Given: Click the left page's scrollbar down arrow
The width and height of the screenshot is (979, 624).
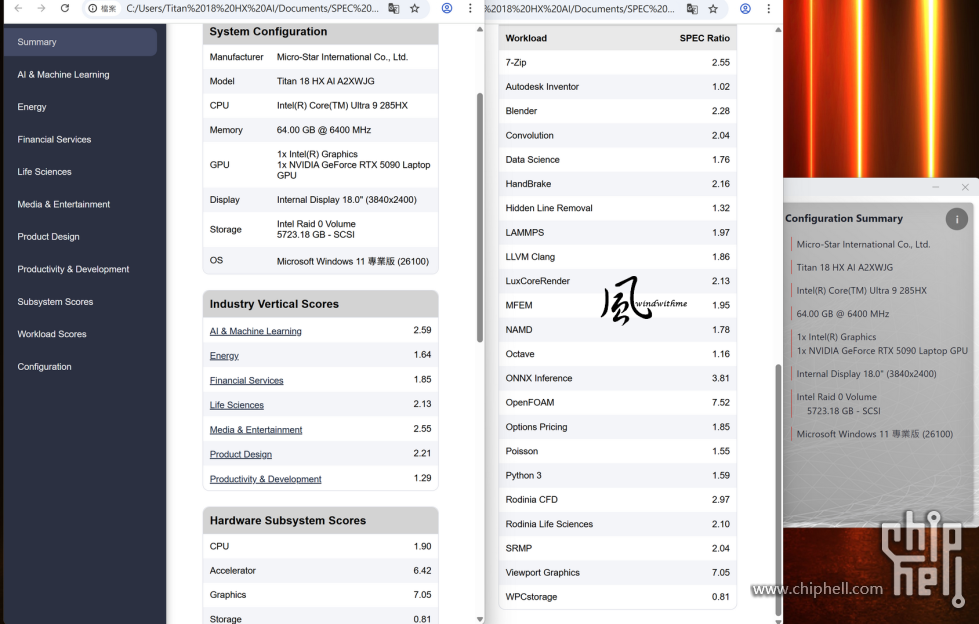Looking at the screenshot, I should [x=480, y=619].
